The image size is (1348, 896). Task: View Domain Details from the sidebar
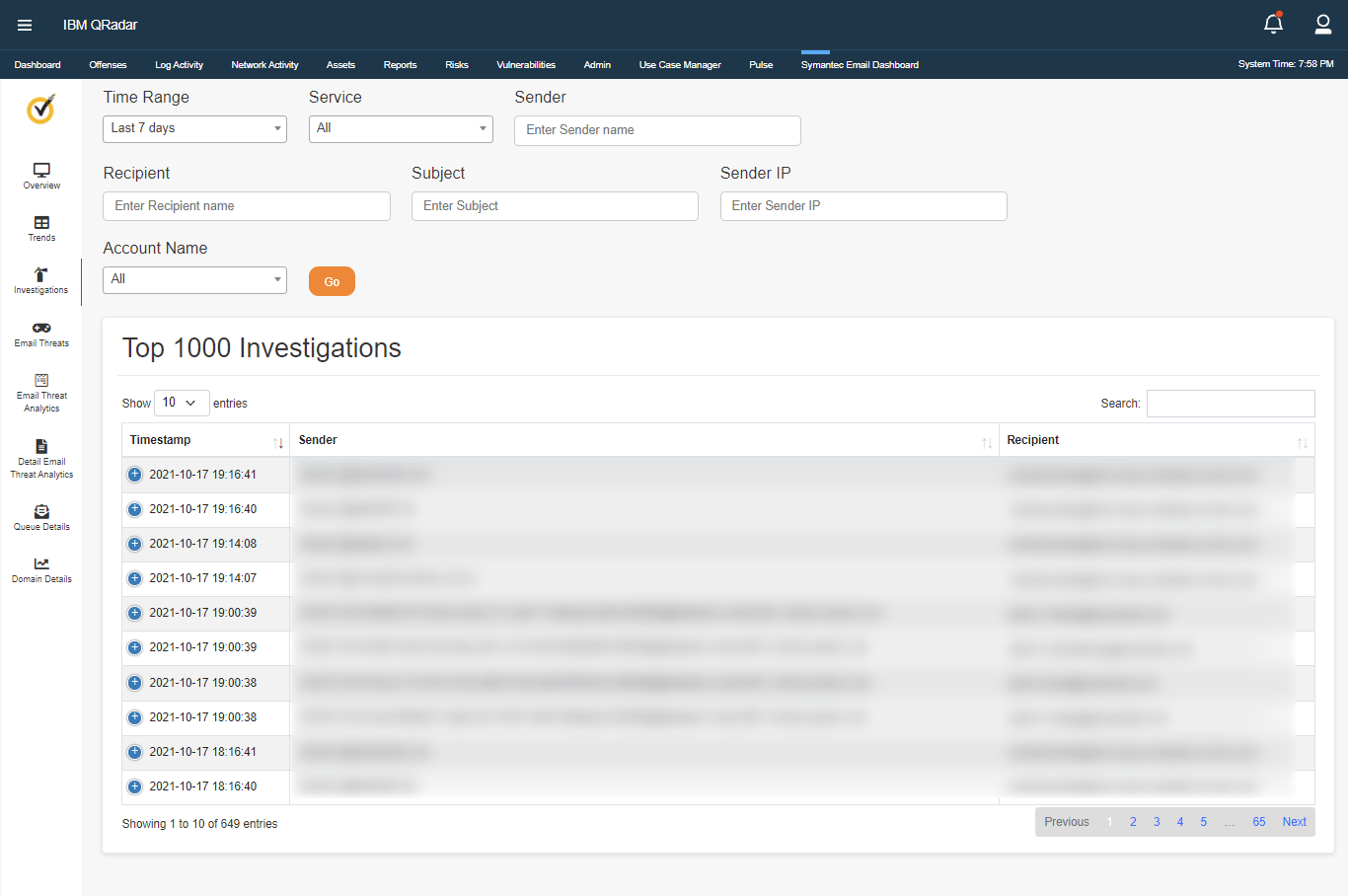[40, 568]
